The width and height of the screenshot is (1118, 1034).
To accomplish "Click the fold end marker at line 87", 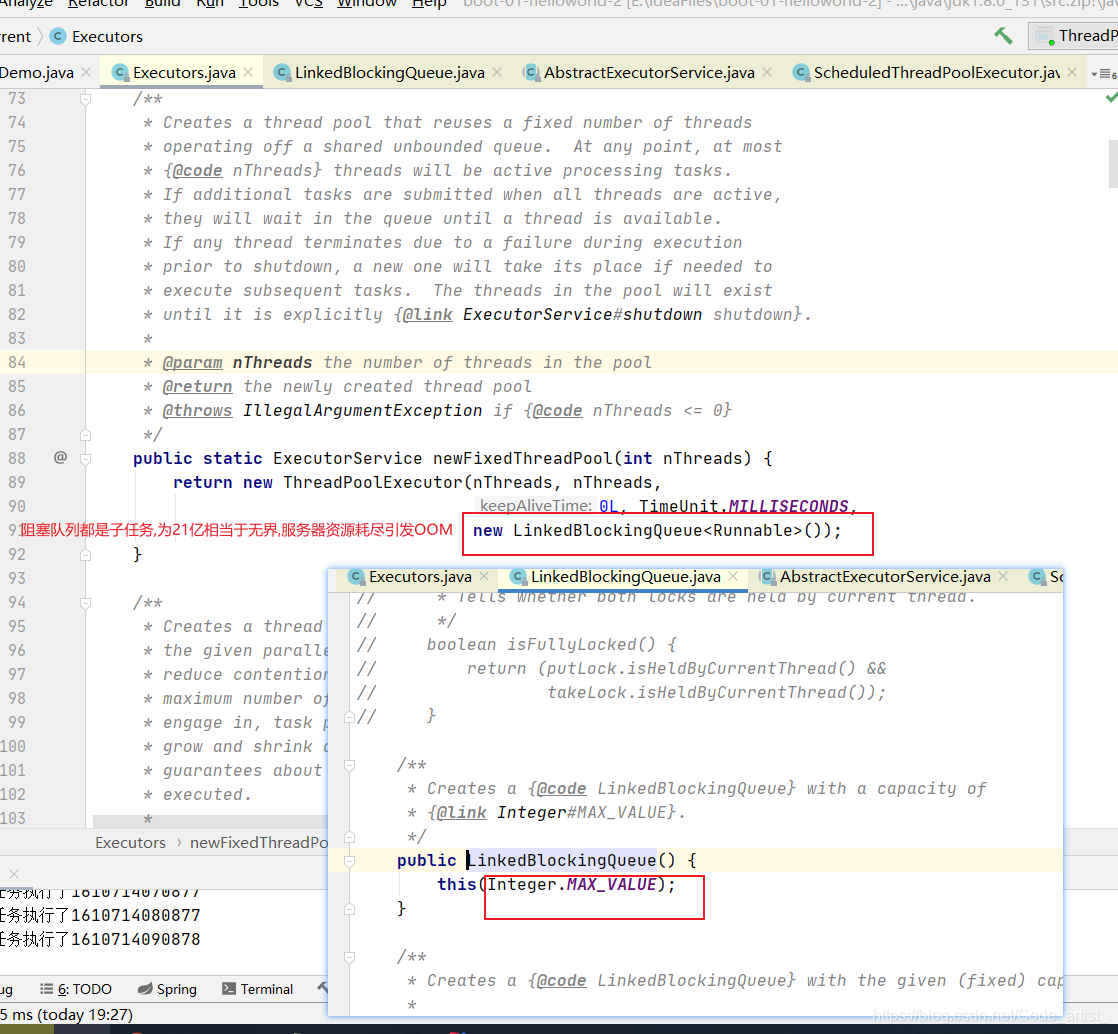I will tap(86, 434).
